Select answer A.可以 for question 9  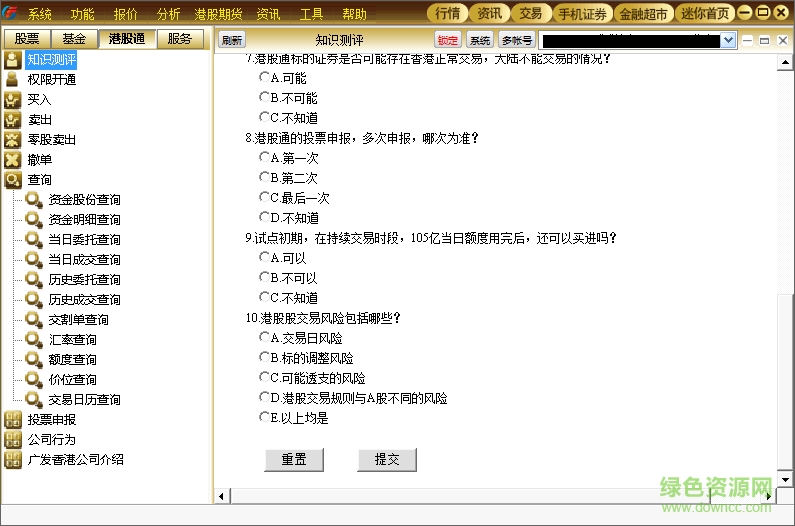point(264,257)
